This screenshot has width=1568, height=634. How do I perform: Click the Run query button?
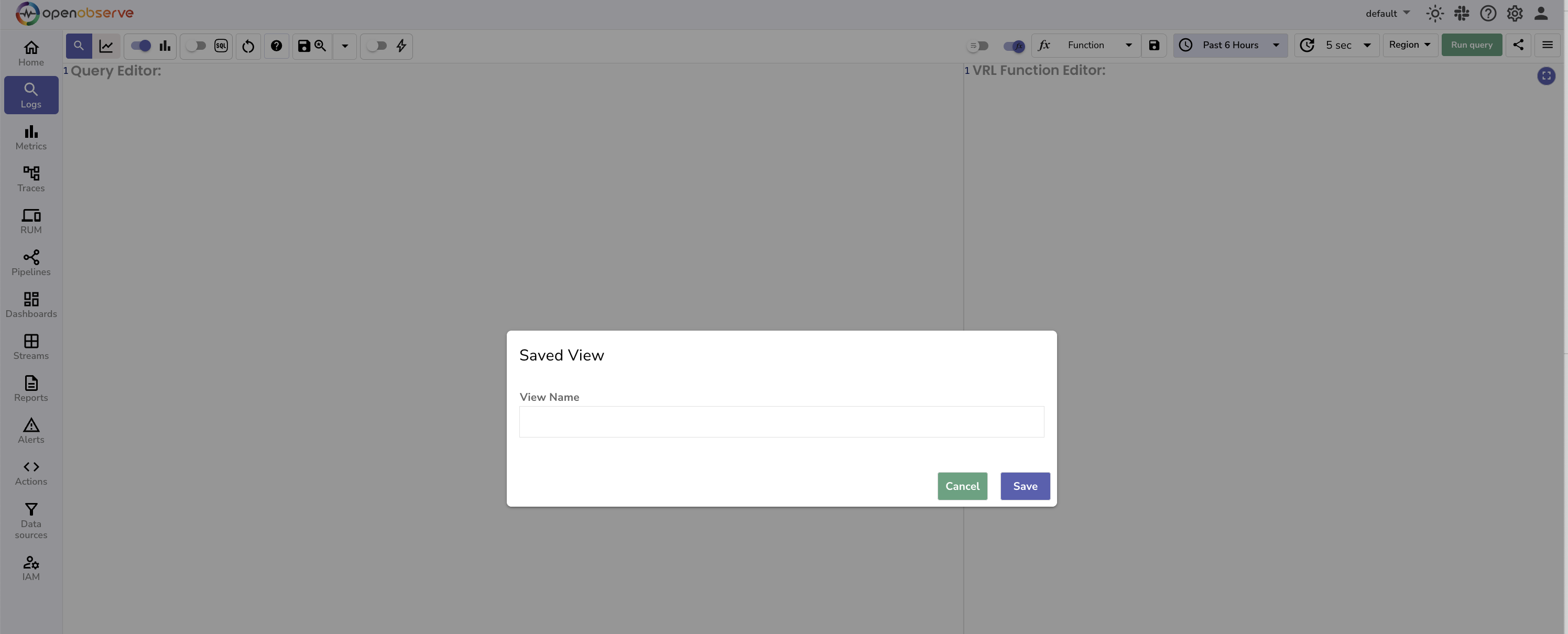click(x=1471, y=45)
